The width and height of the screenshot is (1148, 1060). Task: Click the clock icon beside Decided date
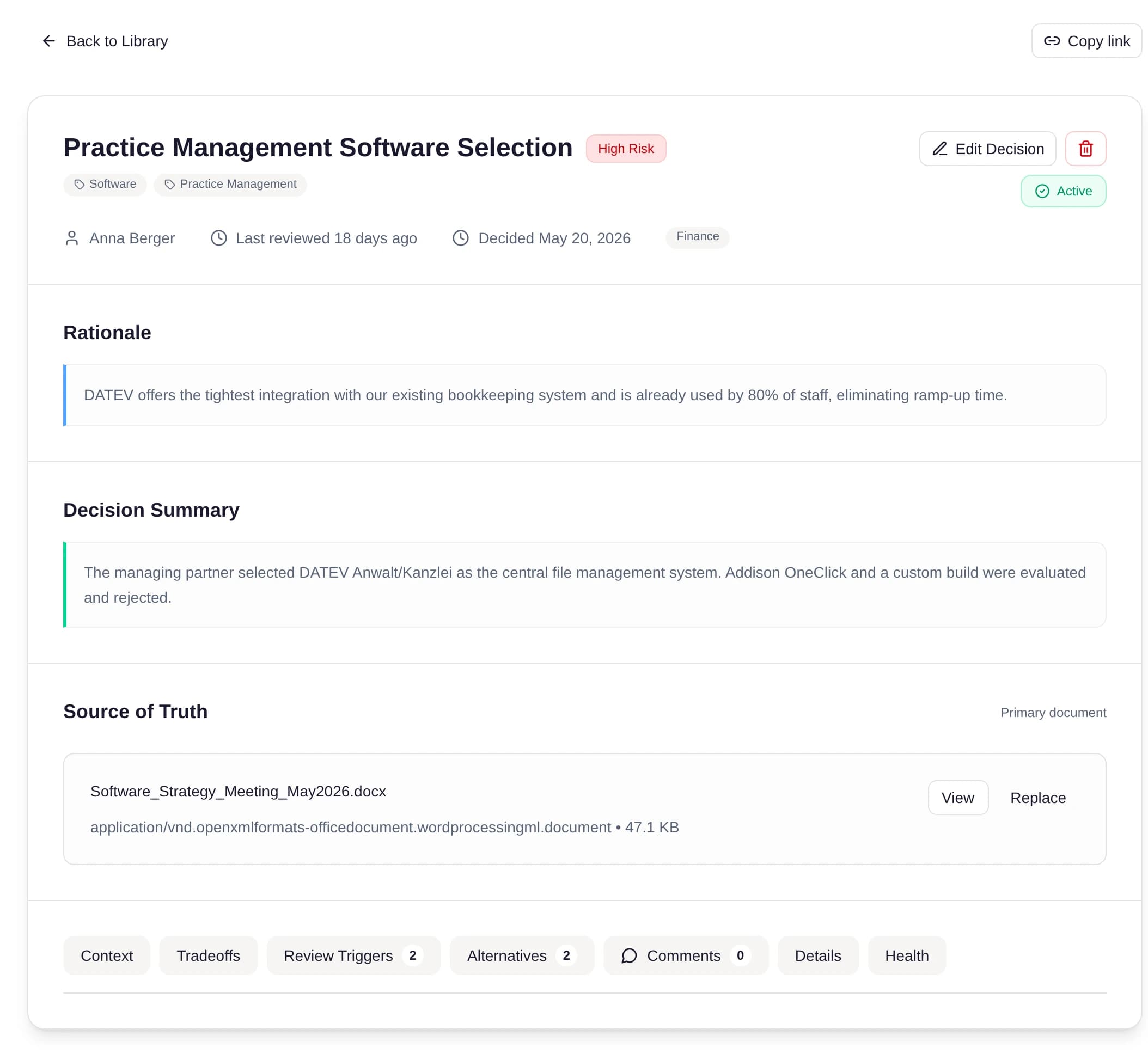pyautogui.click(x=461, y=238)
